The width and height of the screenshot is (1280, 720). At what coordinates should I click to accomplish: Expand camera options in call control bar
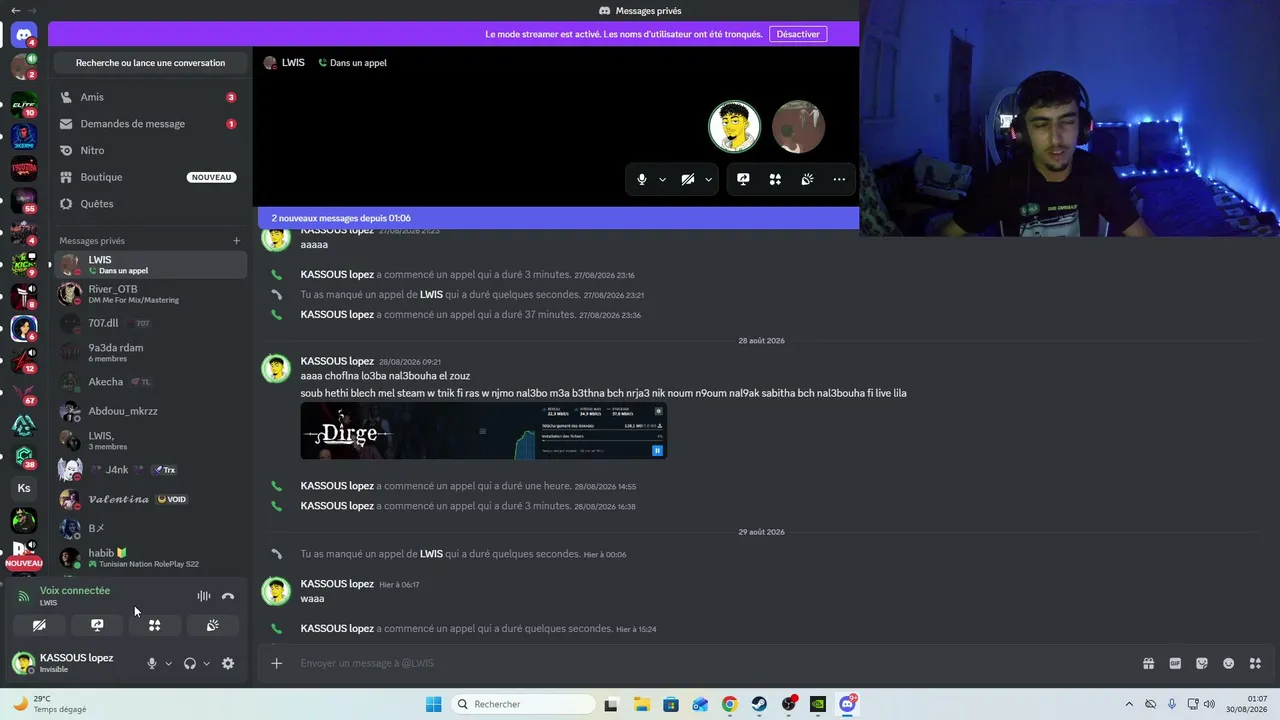coord(708,179)
